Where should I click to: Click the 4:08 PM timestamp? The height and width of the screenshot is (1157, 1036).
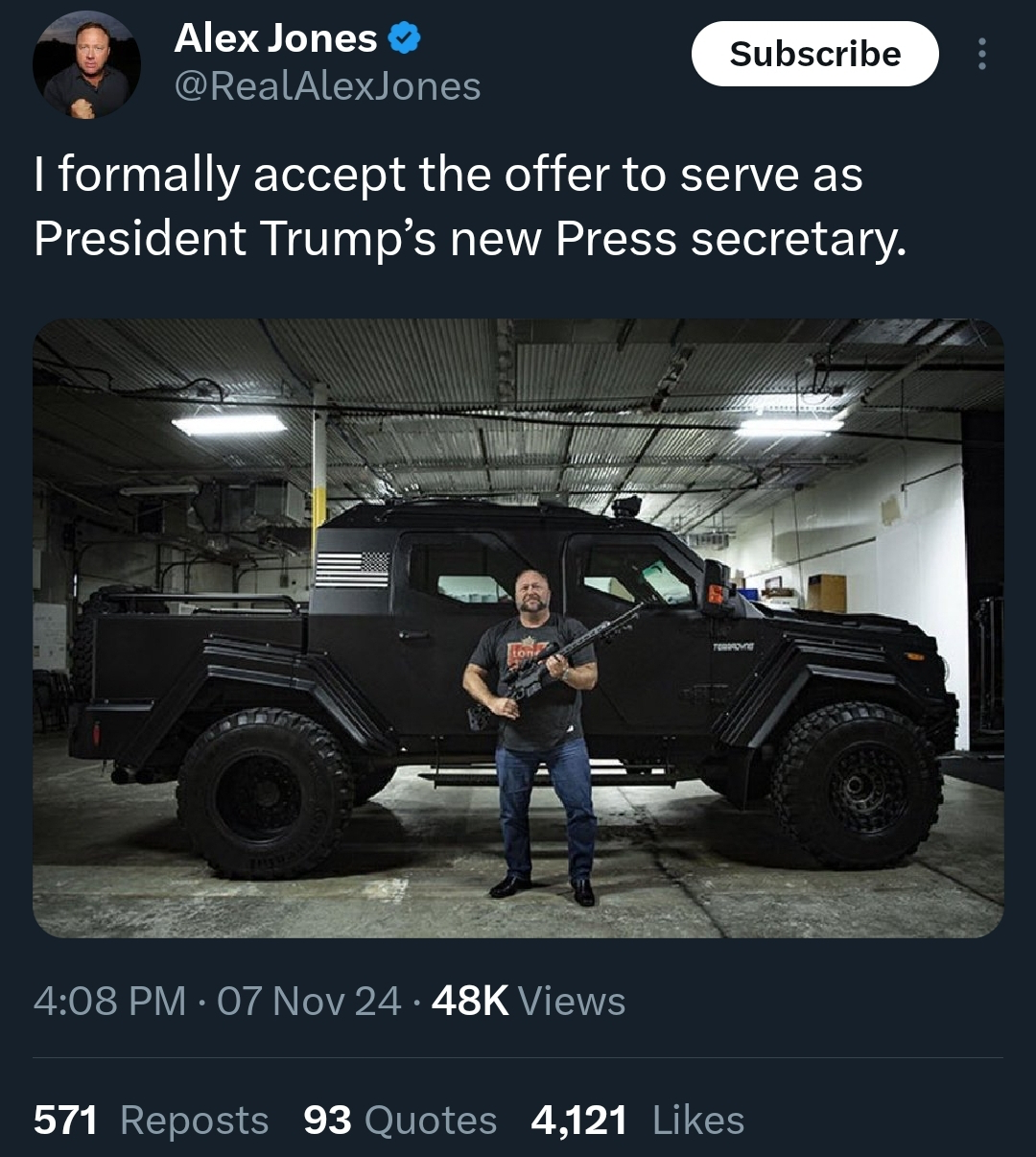109,1001
